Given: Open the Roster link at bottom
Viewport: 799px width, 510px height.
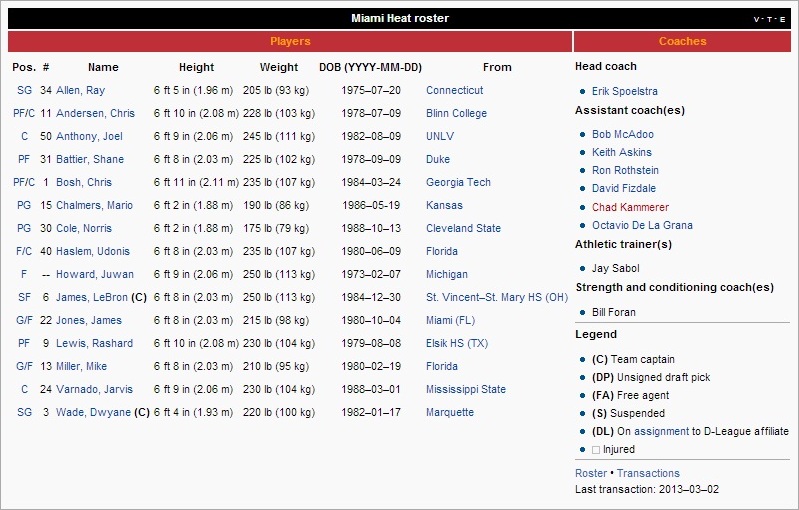Looking at the screenshot, I should (x=591, y=473).
